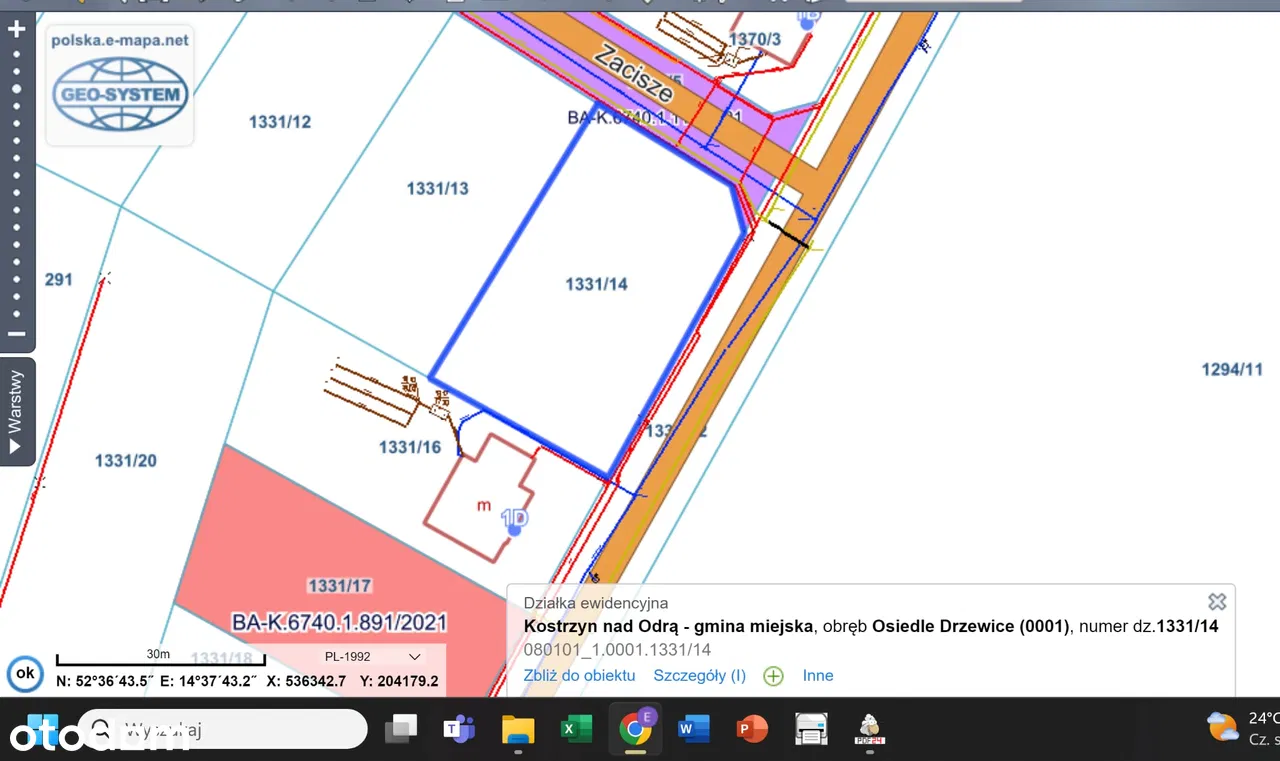The height and width of the screenshot is (761, 1280).
Task: Open the PL-1992 coordinate system dropdown
Action: click(372, 657)
